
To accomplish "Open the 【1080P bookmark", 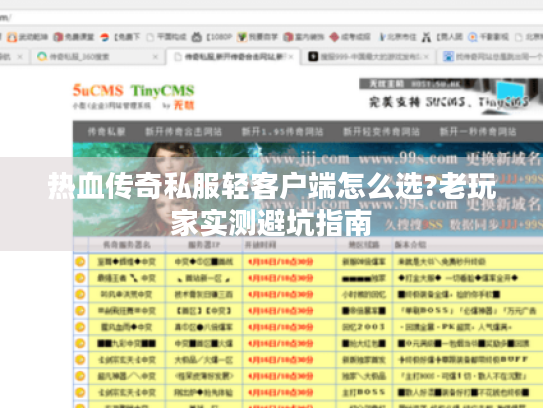I will click(212, 37).
